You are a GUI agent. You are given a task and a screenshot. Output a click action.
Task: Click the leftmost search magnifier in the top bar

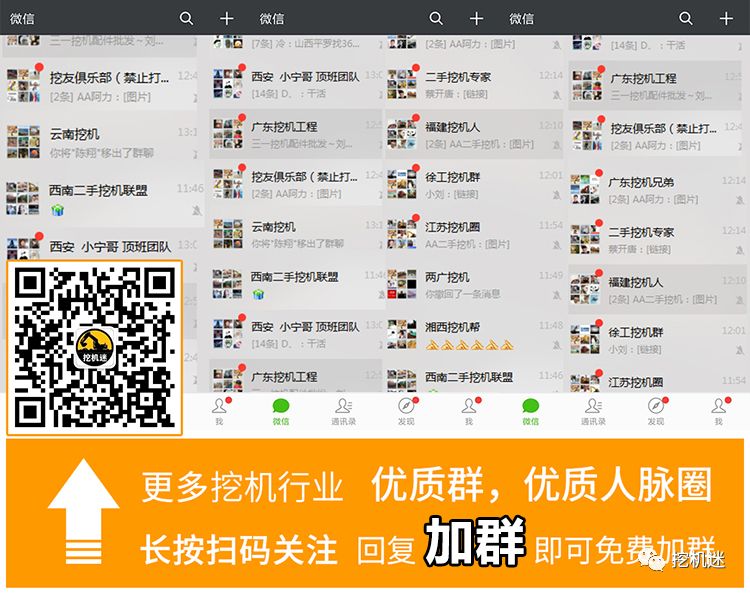pos(186,19)
